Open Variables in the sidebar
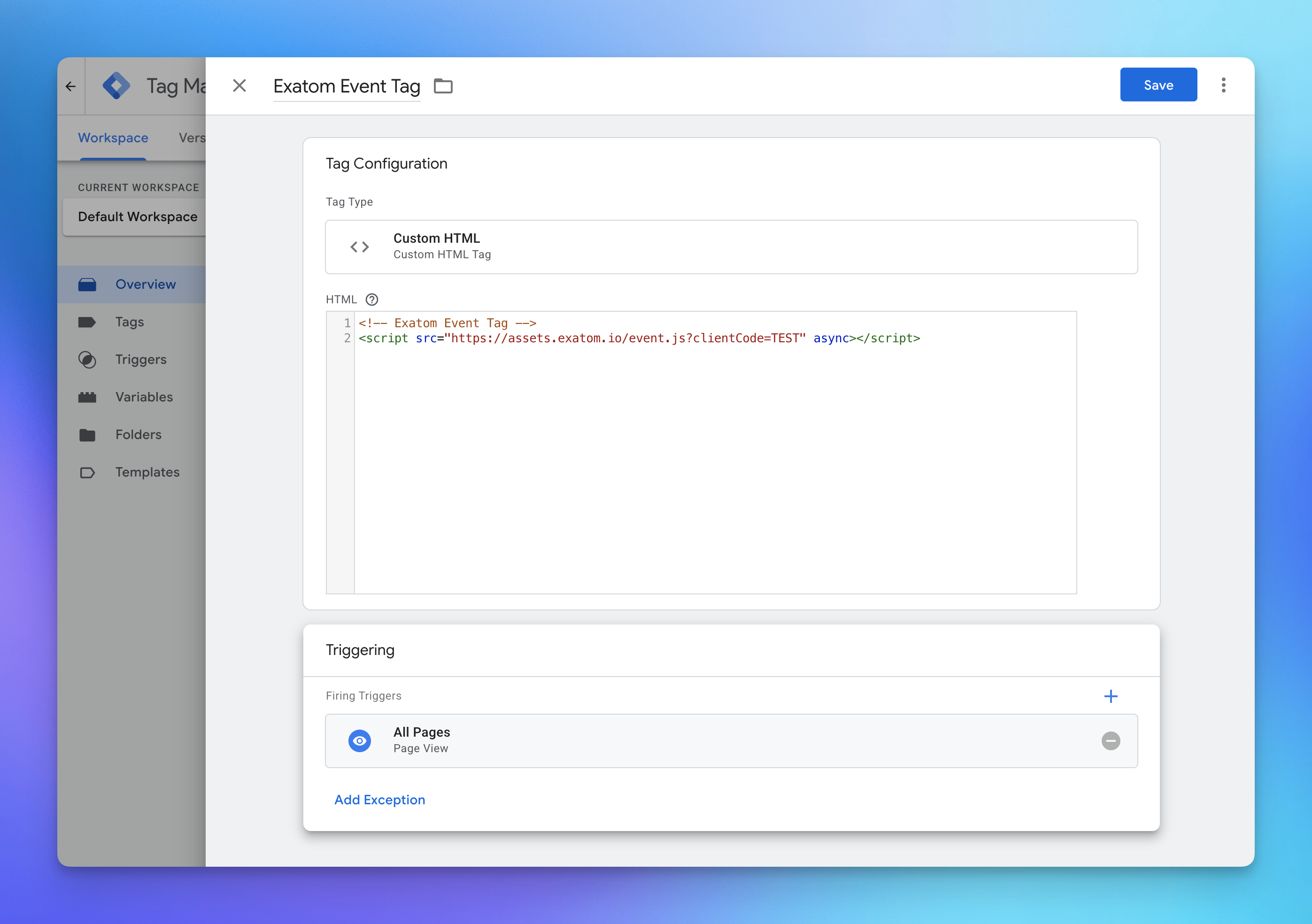This screenshot has height=924, width=1312. [131, 397]
